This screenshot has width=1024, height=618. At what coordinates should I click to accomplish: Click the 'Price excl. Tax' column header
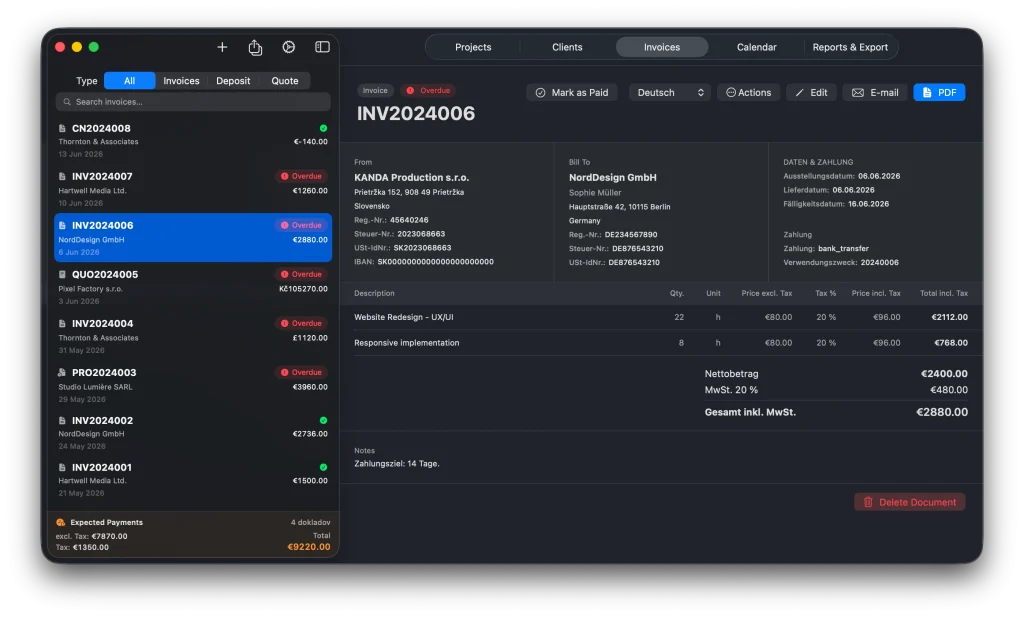[x=767, y=293]
